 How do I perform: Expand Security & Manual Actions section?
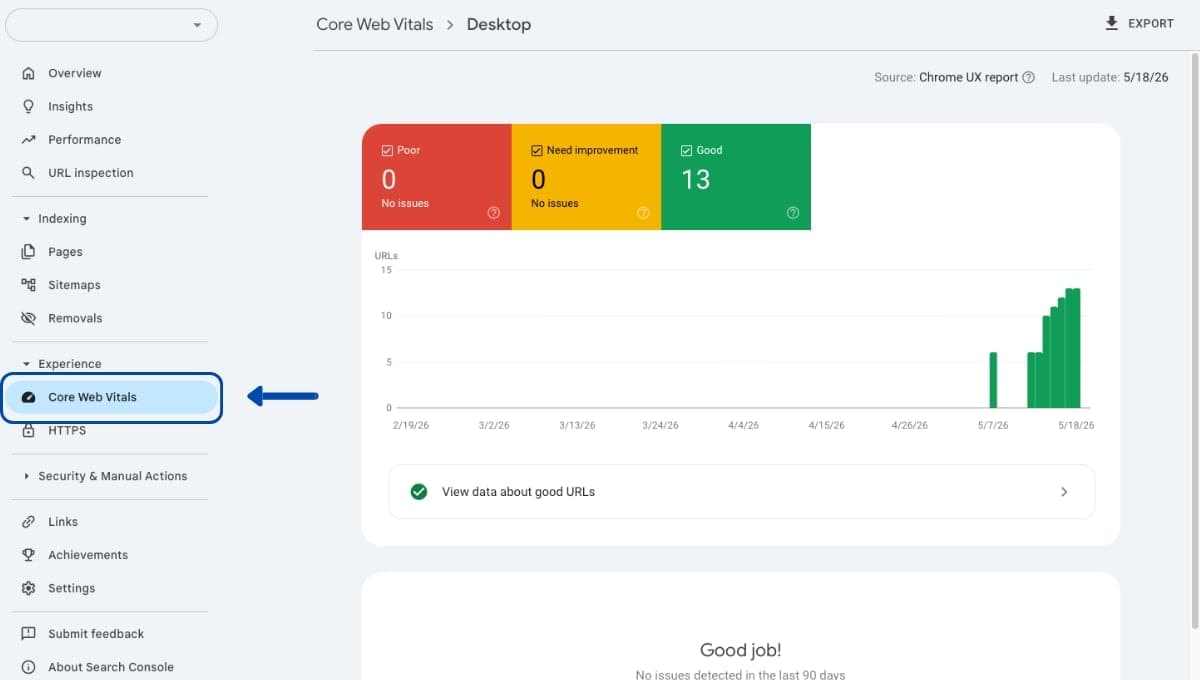(27, 476)
